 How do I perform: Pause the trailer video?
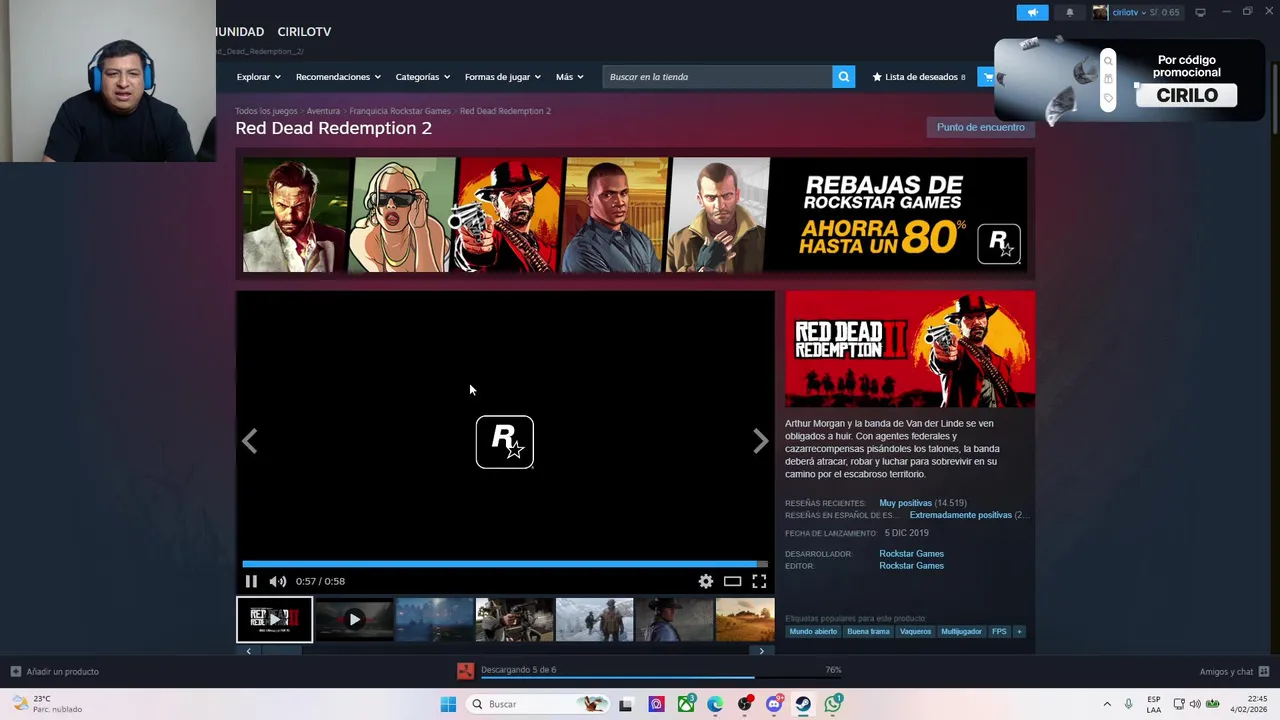point(251,581)
